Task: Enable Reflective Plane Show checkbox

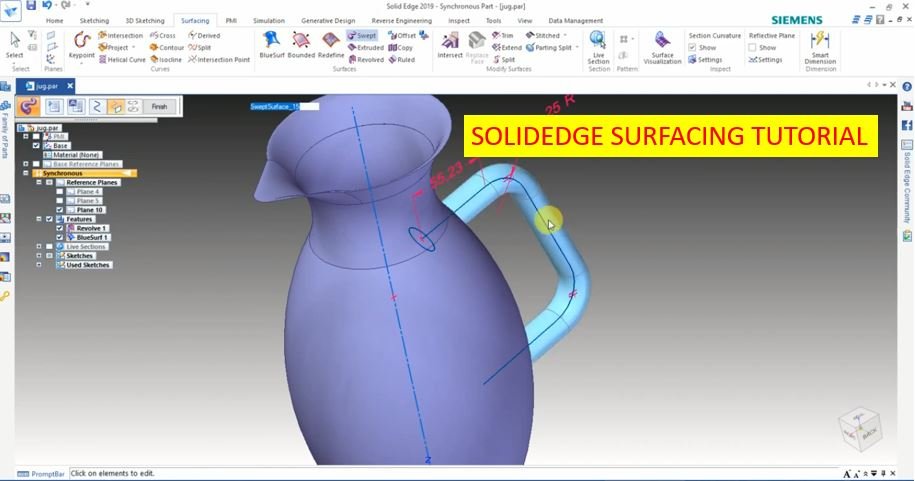Action: [752, 47]
